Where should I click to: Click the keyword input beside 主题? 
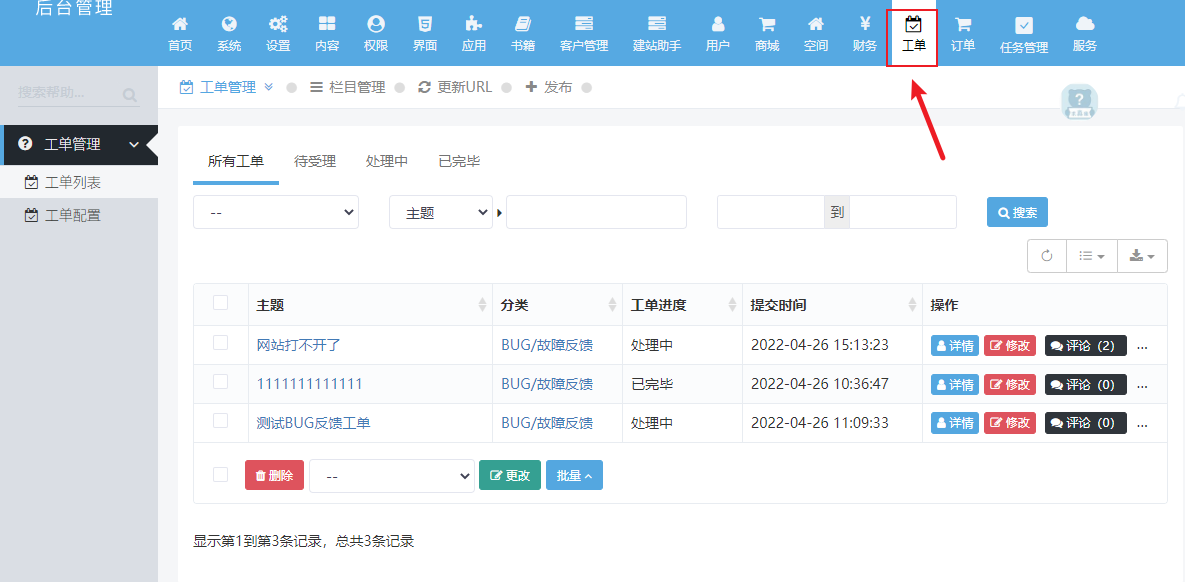[x=596, y=212]
